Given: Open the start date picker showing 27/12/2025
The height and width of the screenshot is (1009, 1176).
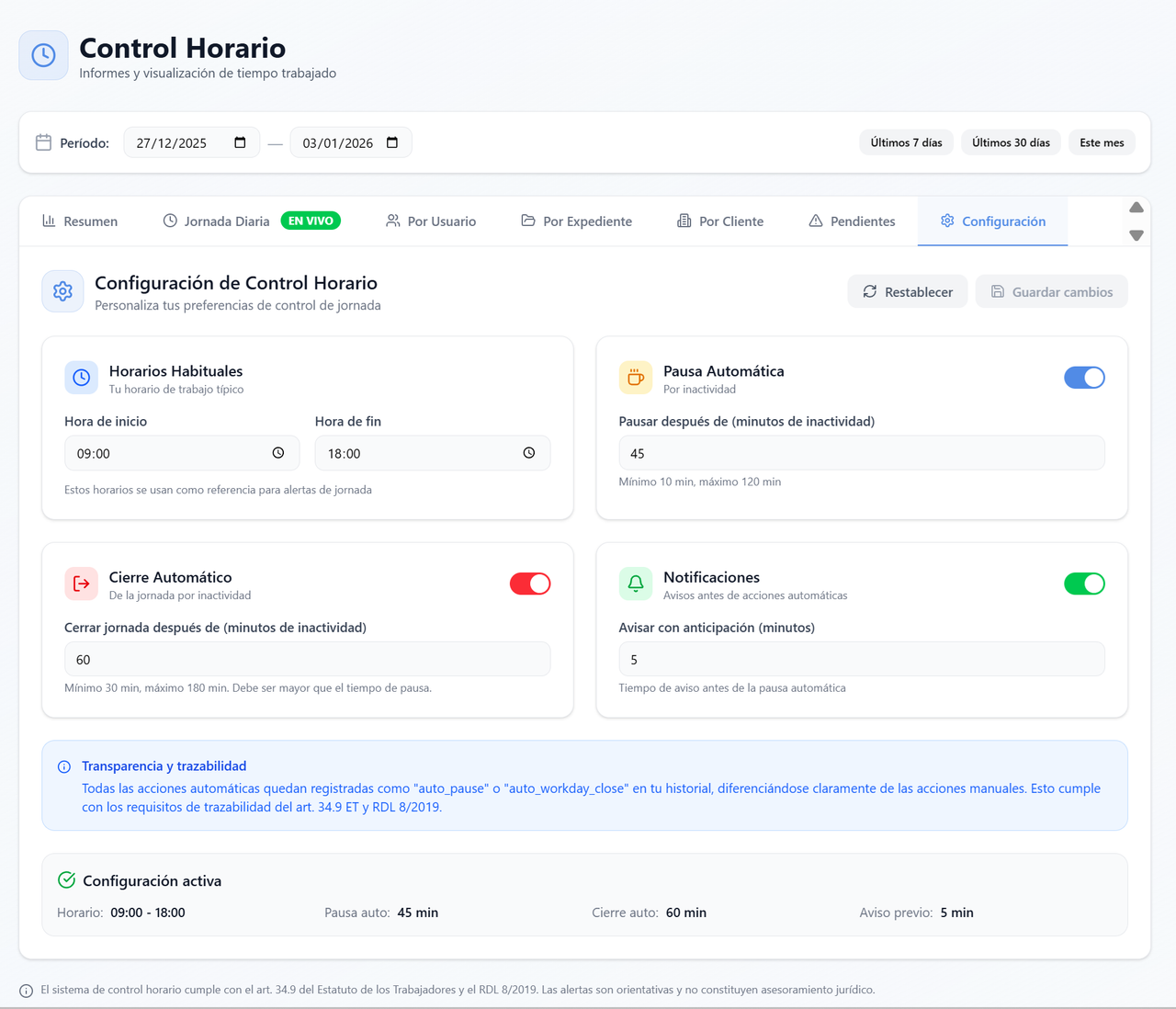Looking at the screenshot, I should point(241,142).
